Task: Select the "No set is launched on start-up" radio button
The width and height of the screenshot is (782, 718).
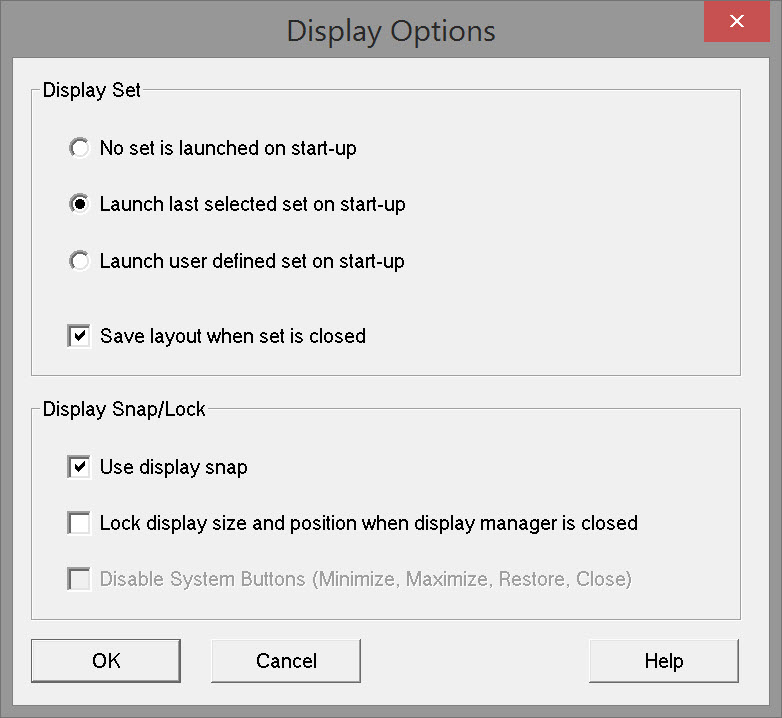Action: 79,148
